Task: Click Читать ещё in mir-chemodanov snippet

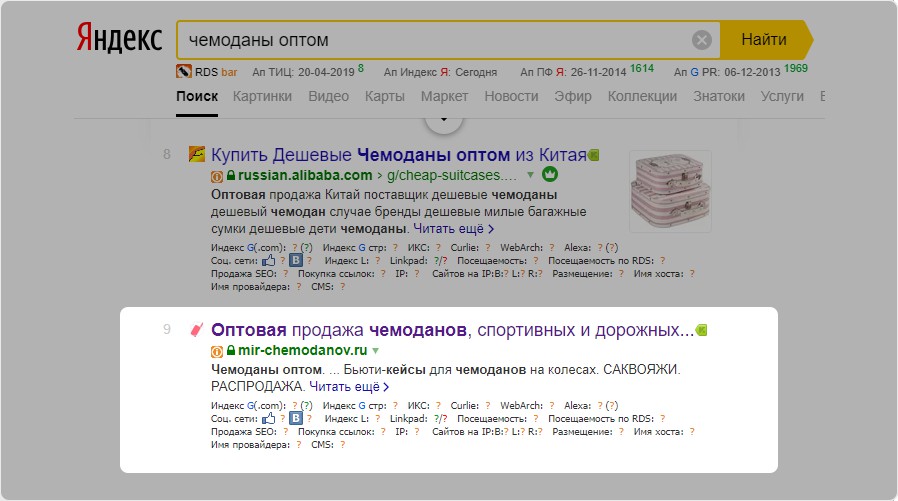Action: [349, 386]
